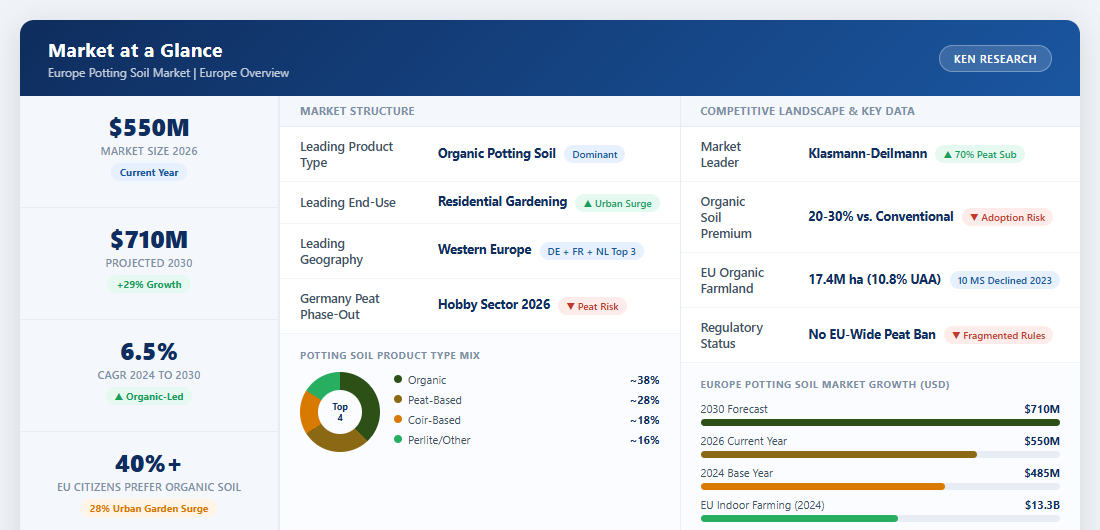Click EUROPE POTTING SOIL MARKET GROWTH title
The image size is (1100, 530).
point(824,385)
